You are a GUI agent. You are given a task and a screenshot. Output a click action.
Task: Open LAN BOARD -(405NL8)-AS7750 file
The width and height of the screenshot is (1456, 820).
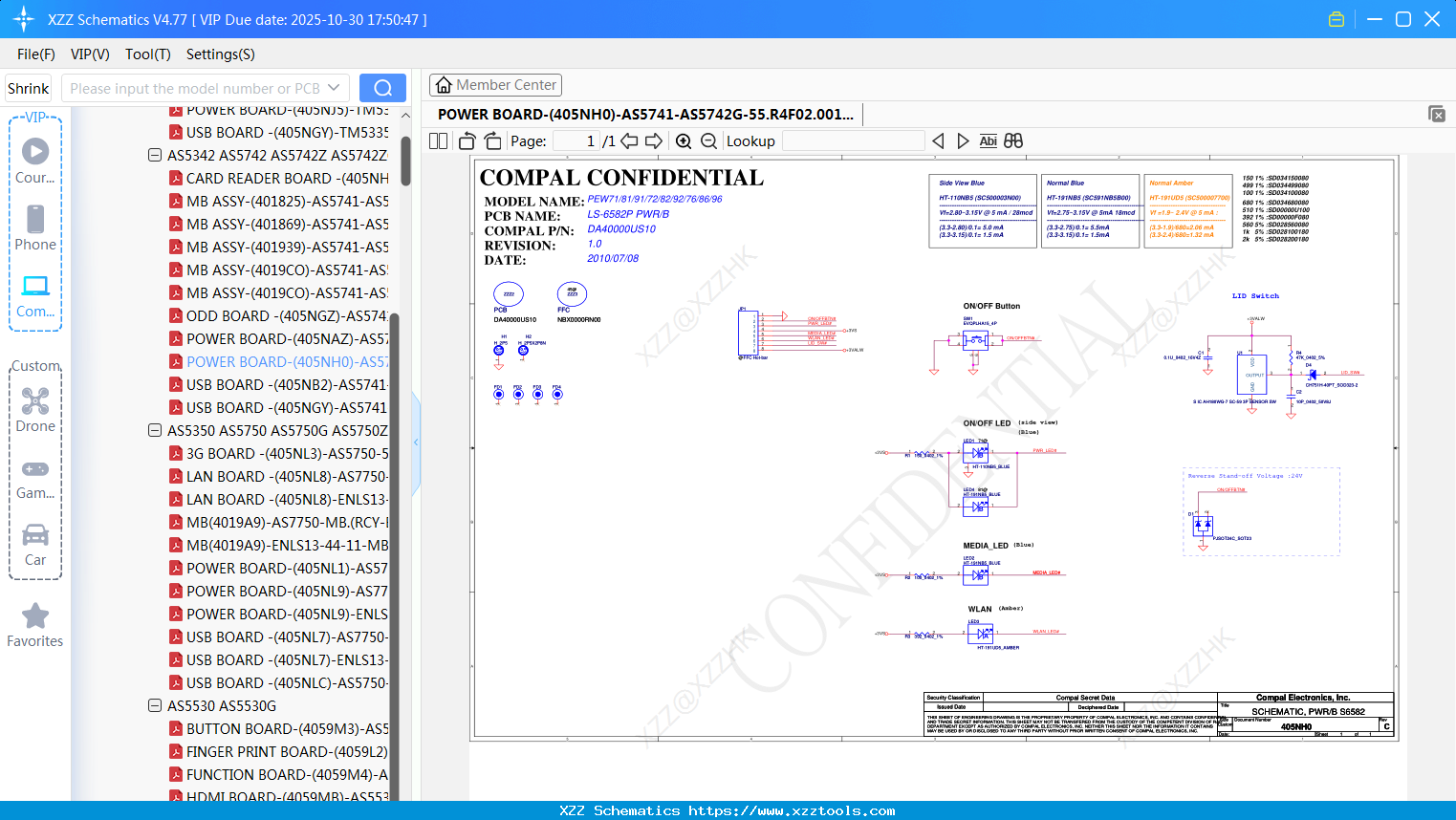pyautogui.click(x=287, y=476)
